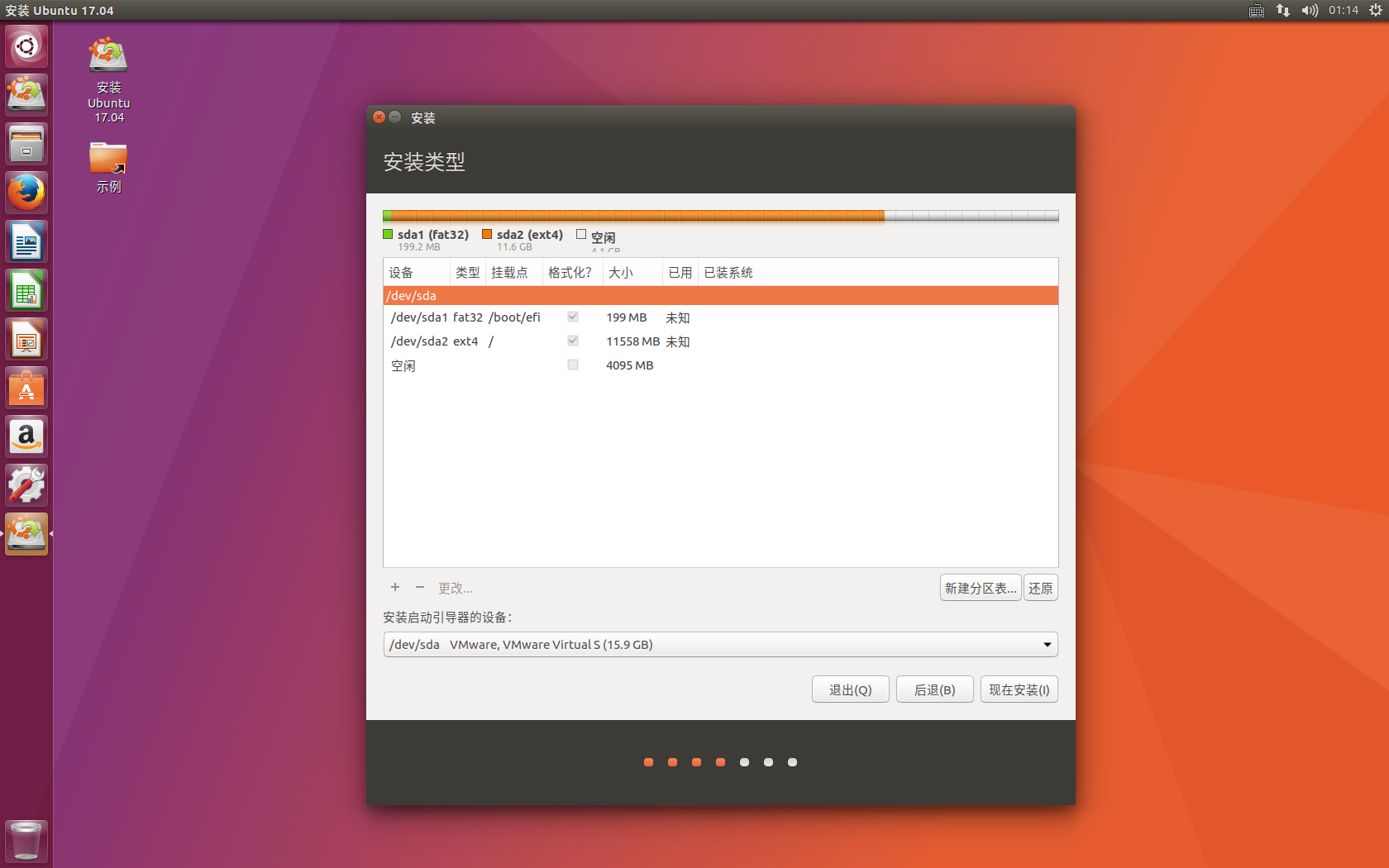The image size is (1389, 868).
Task: Click the gray free space segment of disk bar
Action: tap(971, 216)
